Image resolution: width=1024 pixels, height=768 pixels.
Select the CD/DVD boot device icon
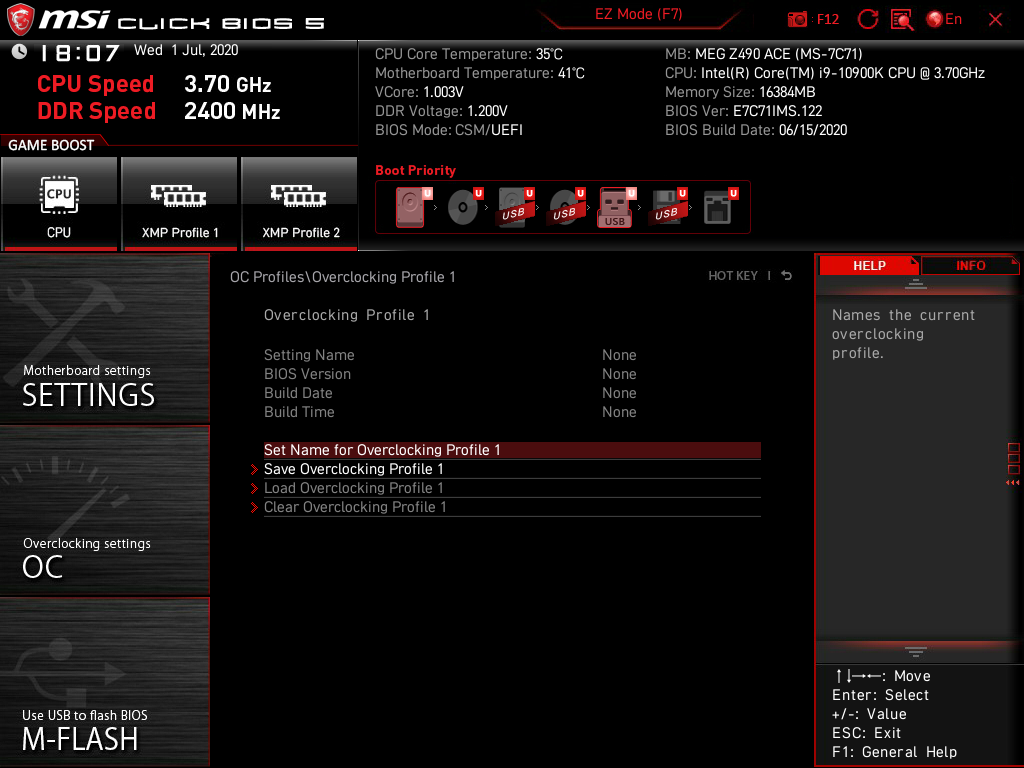[x=462, y=207]
